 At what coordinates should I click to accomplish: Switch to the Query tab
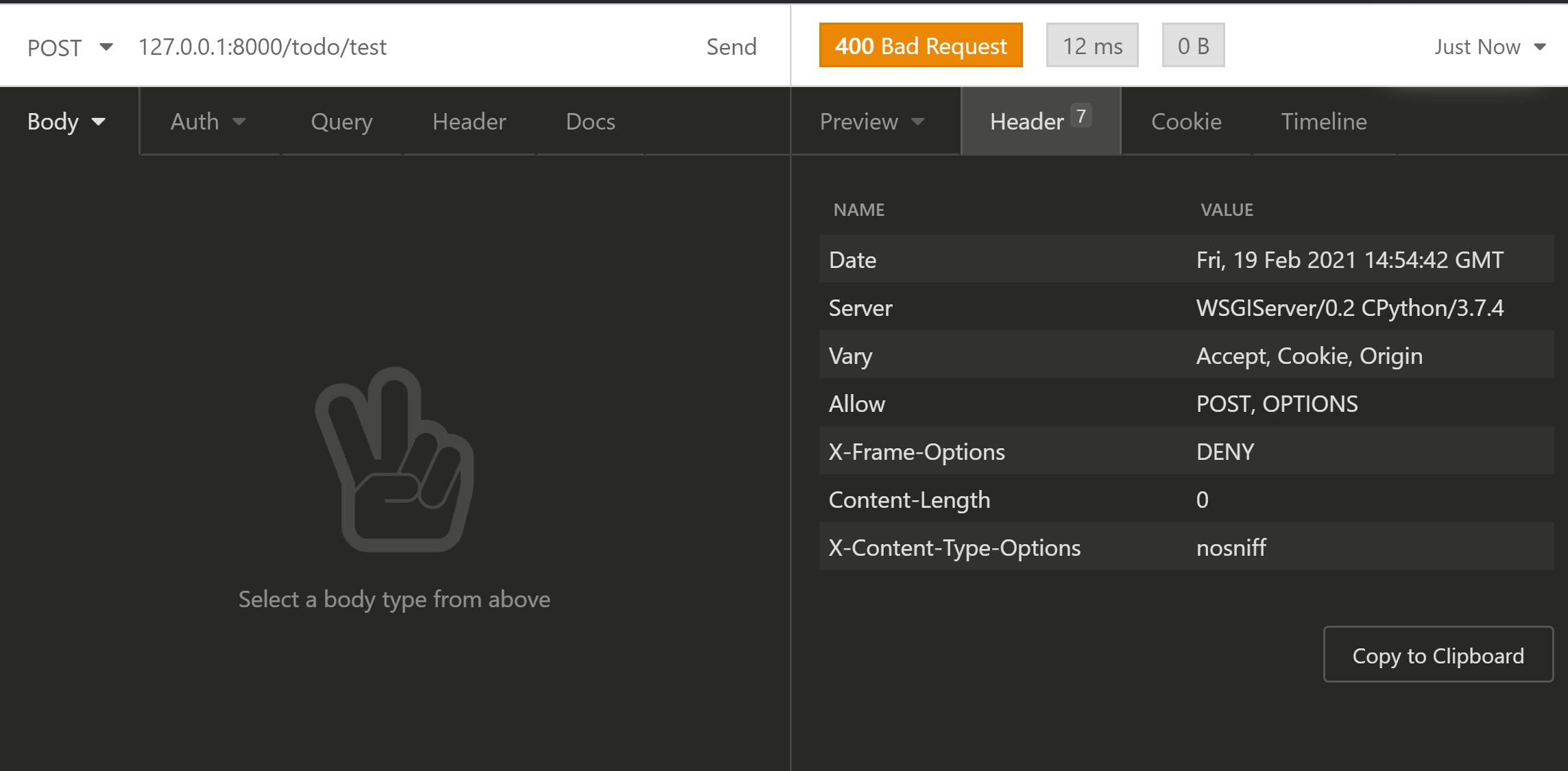pyautogui.click(x=341, y=122)
